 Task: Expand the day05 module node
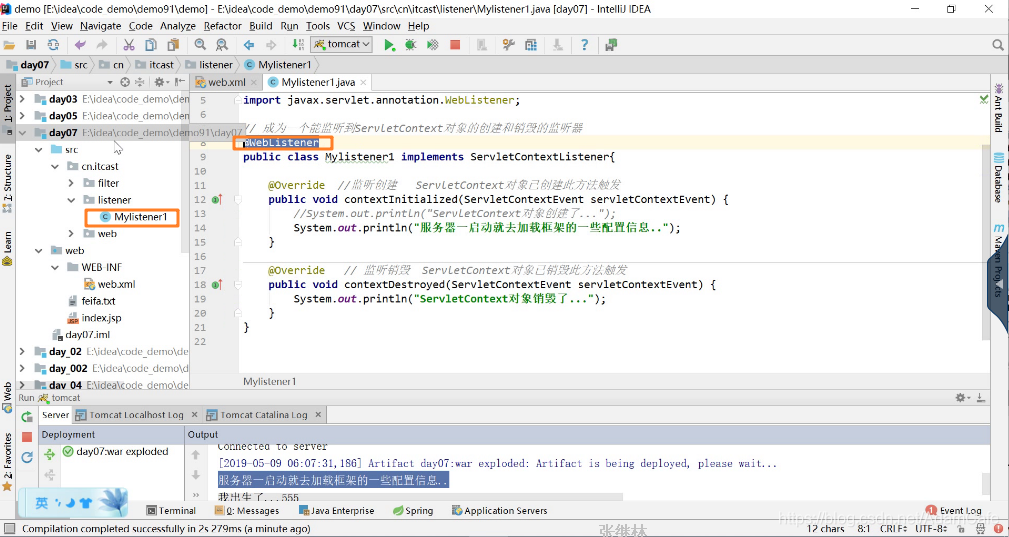tap(22, 116)
